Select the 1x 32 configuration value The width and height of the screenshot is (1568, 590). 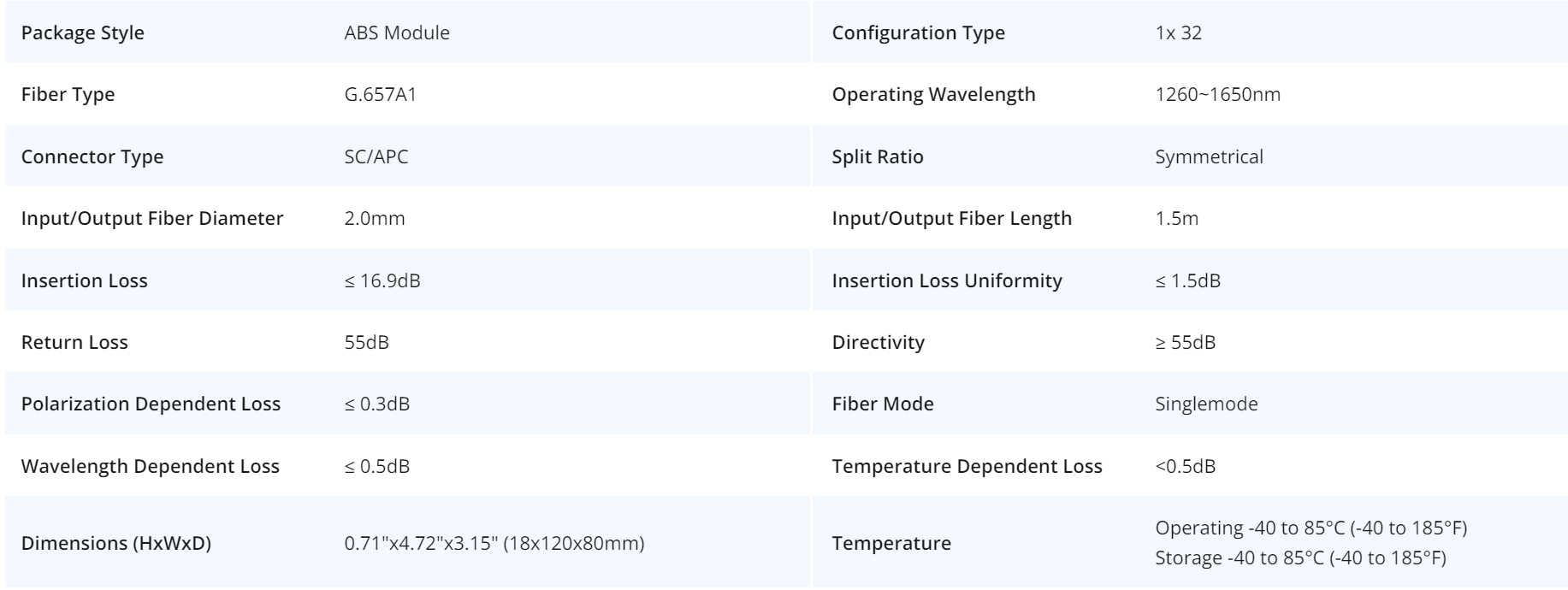1178,32
